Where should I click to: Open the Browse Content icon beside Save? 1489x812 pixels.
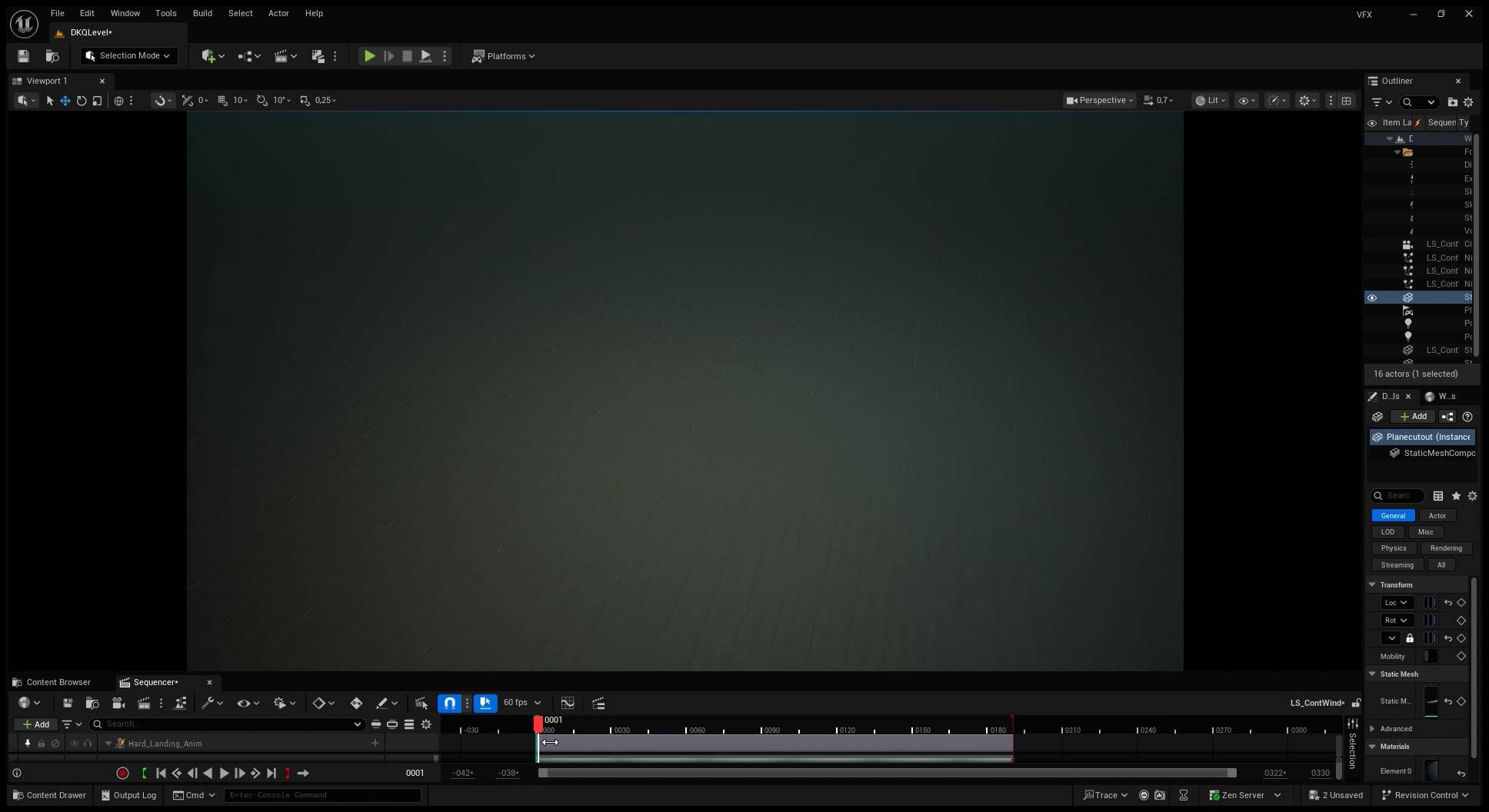(52, 56)
